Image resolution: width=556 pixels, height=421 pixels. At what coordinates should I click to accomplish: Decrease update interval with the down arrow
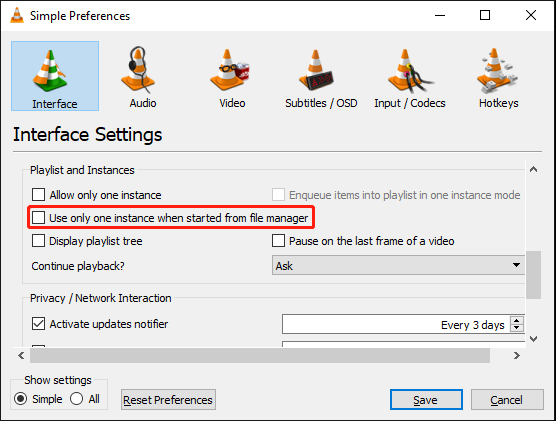tap(517, 328)
